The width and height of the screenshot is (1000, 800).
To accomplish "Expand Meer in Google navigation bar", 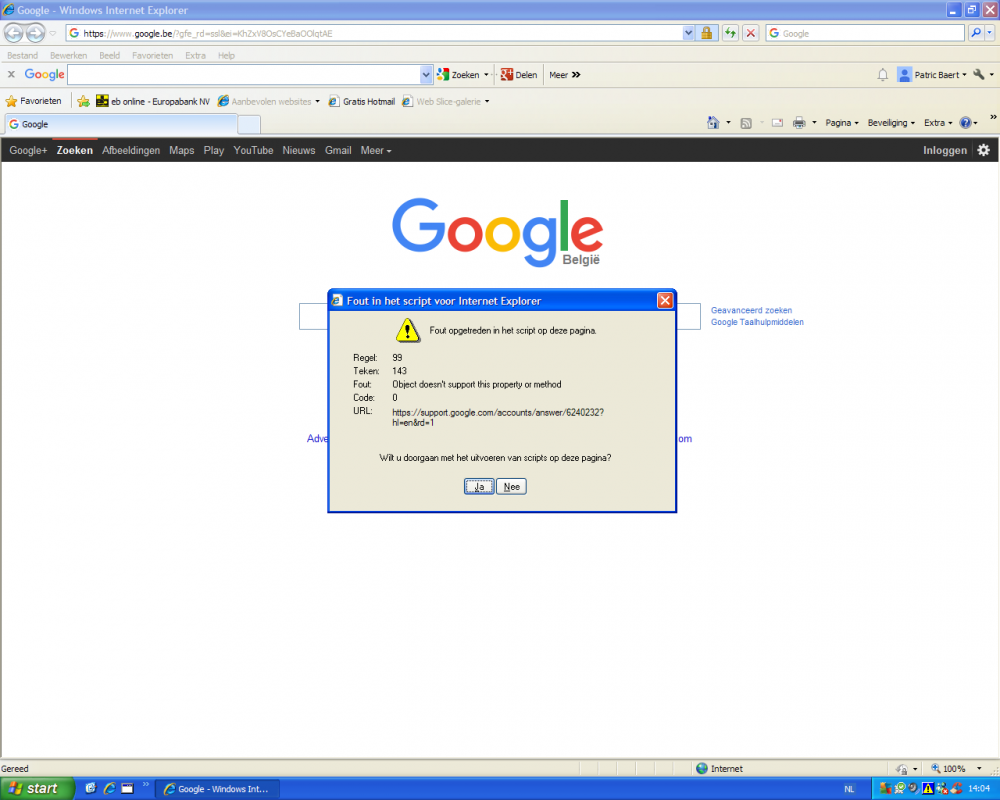I will (376, 151).
